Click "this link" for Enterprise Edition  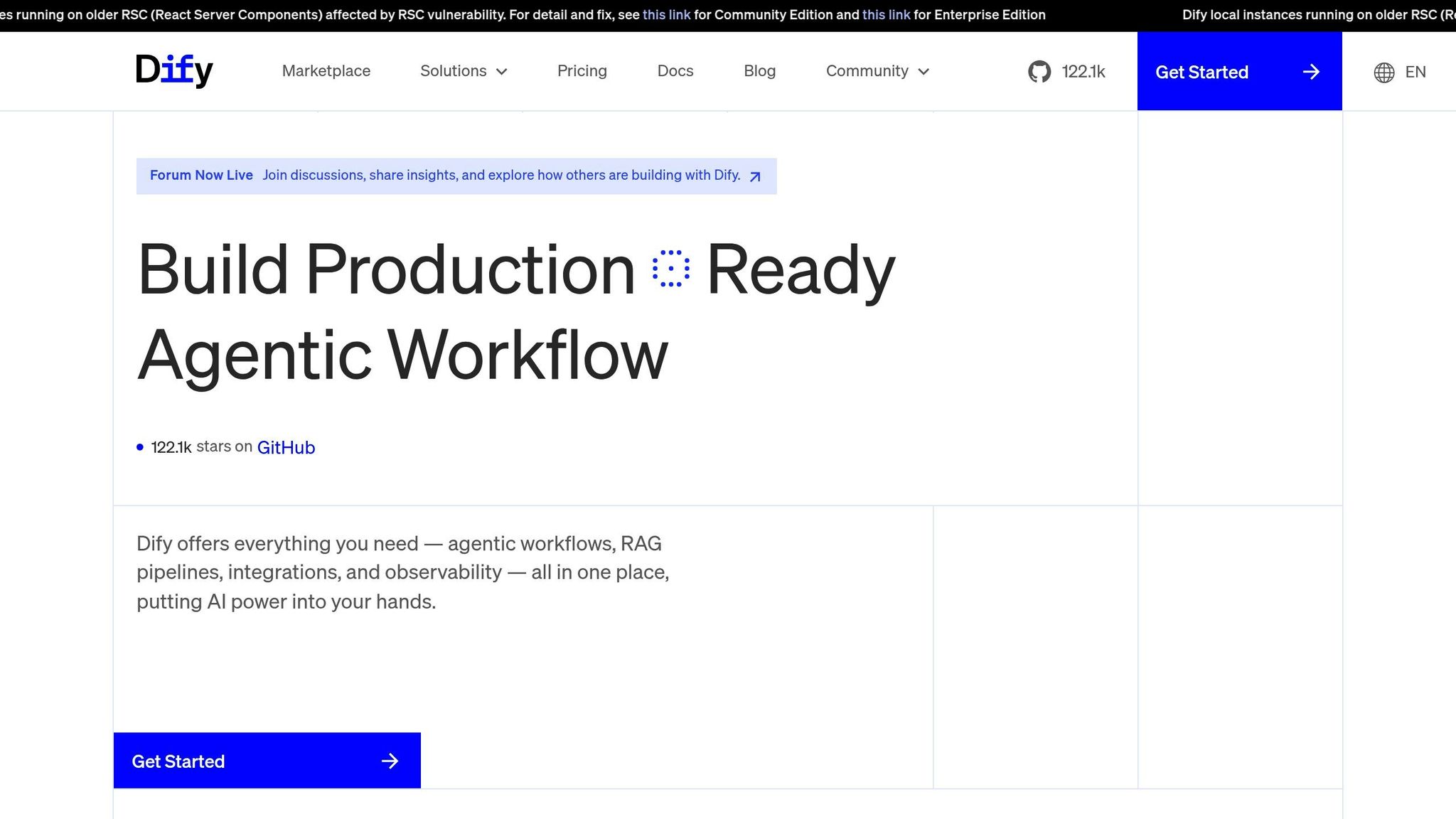[886, 15]
